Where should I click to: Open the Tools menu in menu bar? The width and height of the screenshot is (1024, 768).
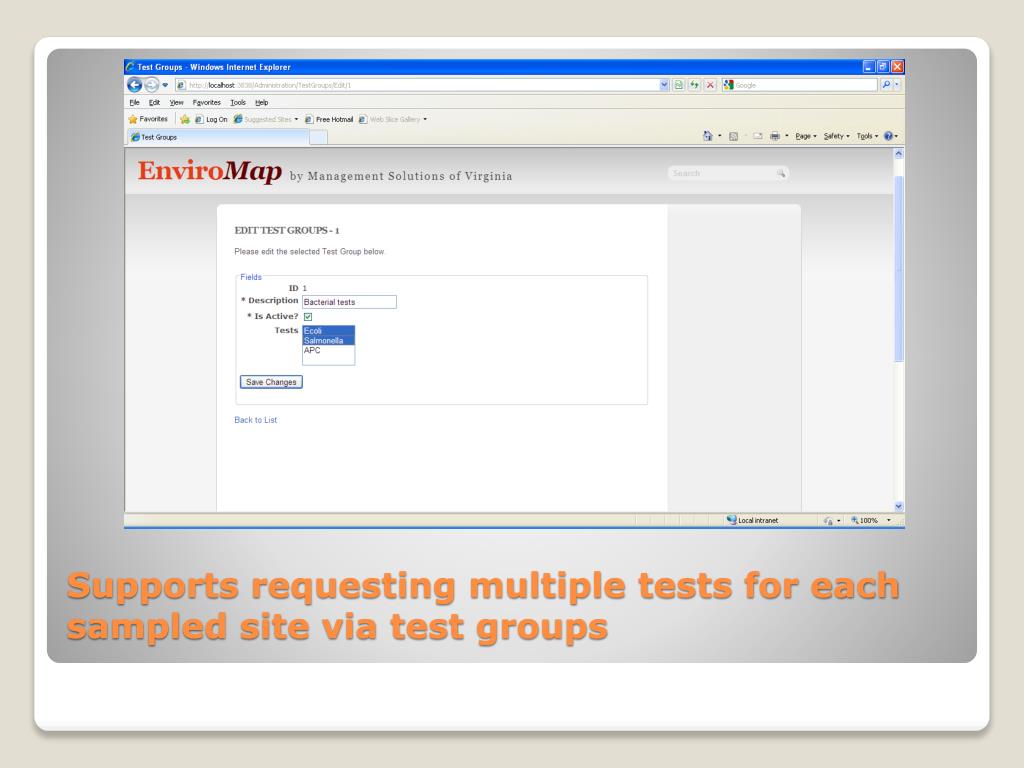tap(238, 103)
